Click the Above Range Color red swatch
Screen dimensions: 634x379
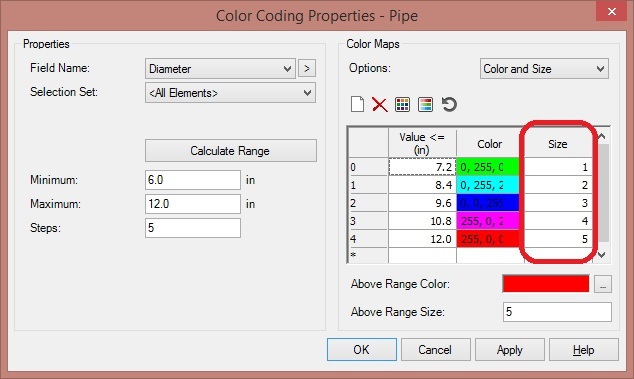pyautogui.click(x=545, y=284)
